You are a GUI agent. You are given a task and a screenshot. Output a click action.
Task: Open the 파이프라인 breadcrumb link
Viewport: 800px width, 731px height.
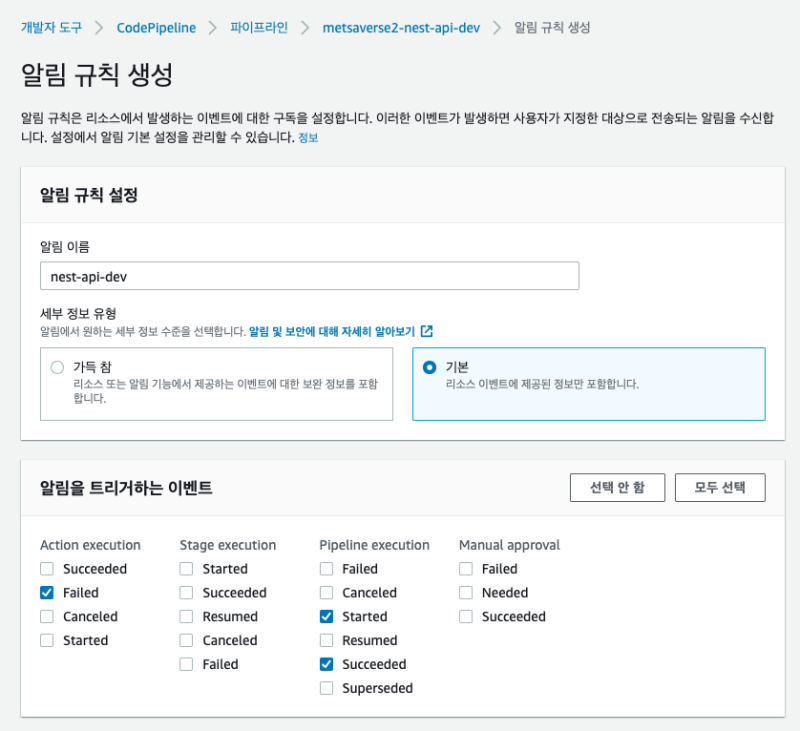click(259, 28)
